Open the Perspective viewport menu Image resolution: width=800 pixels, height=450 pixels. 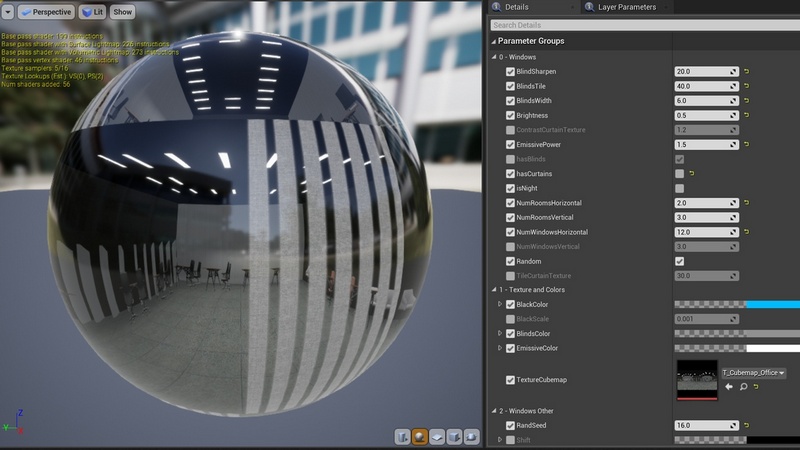46,12
